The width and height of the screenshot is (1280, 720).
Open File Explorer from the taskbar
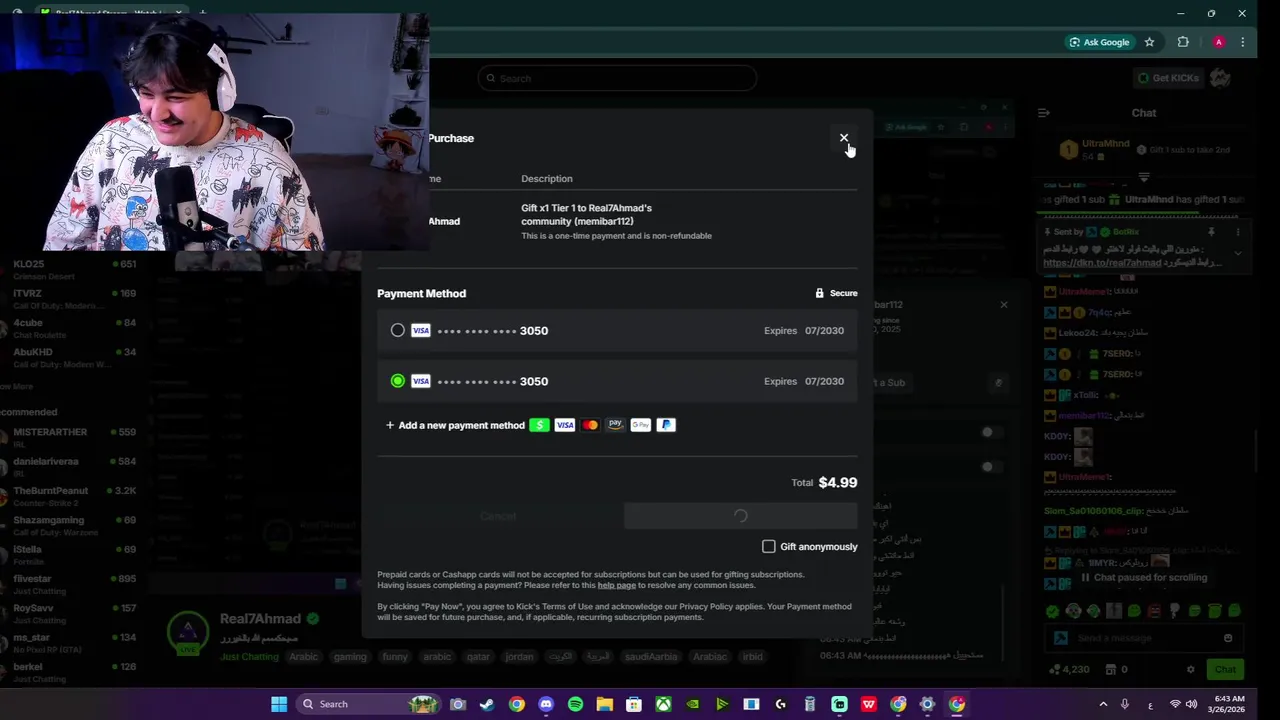[605, 704]
